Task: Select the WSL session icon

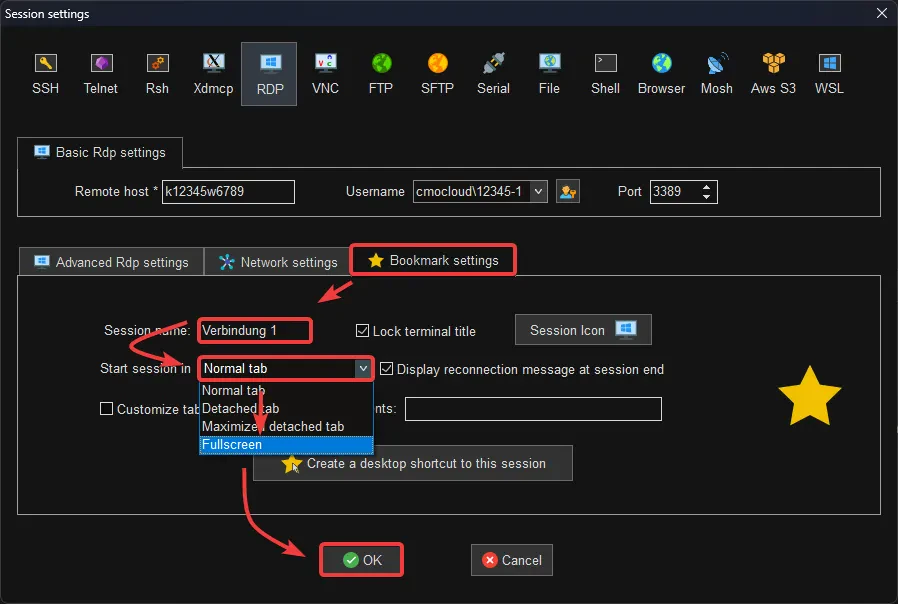Action: pyautogui.click(x=829, y=74)
